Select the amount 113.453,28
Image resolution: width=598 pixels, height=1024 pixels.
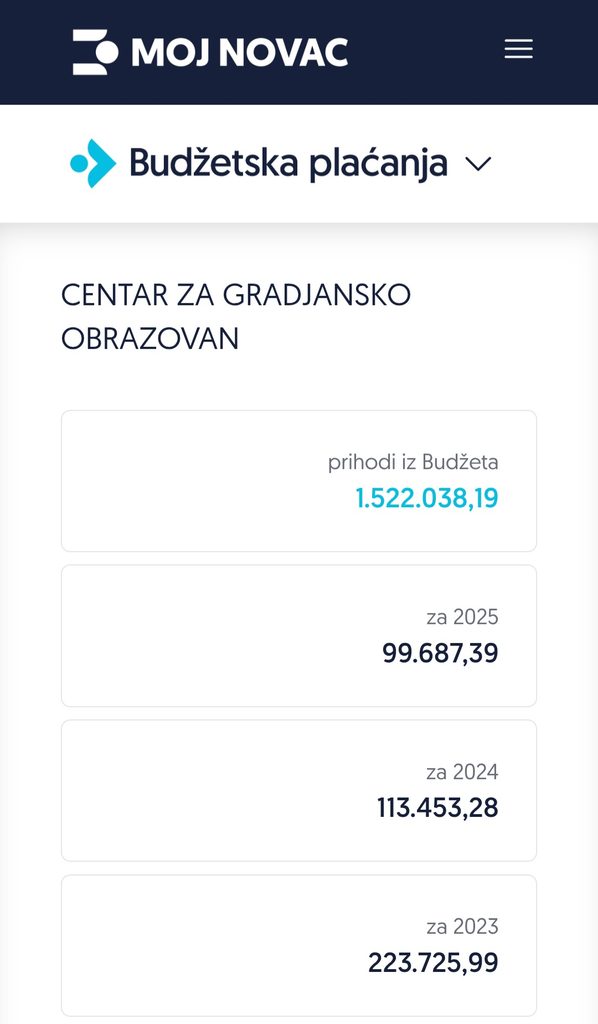coord(437,808)
